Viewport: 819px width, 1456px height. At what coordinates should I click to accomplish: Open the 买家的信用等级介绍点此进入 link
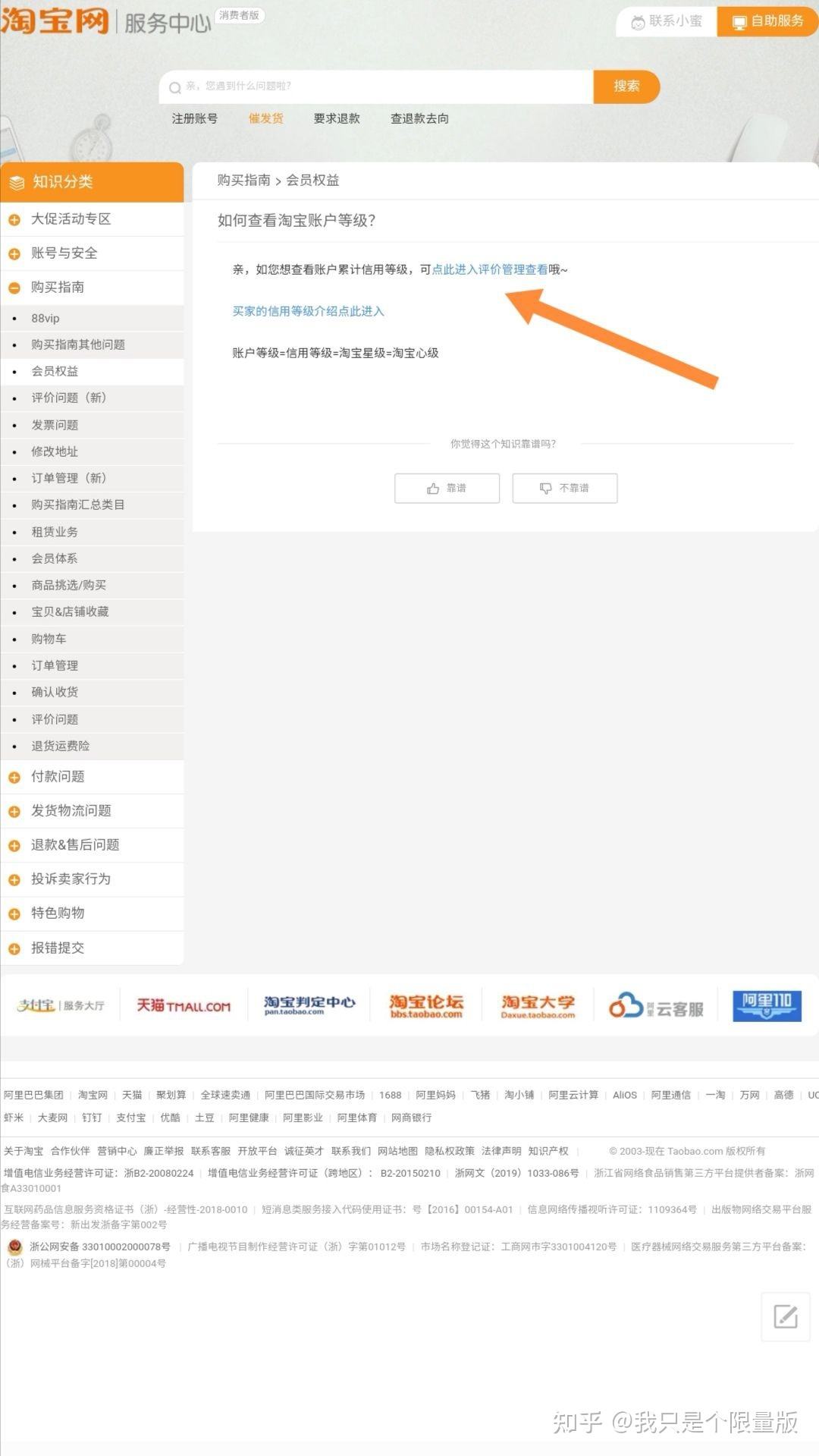coord(308,311)
